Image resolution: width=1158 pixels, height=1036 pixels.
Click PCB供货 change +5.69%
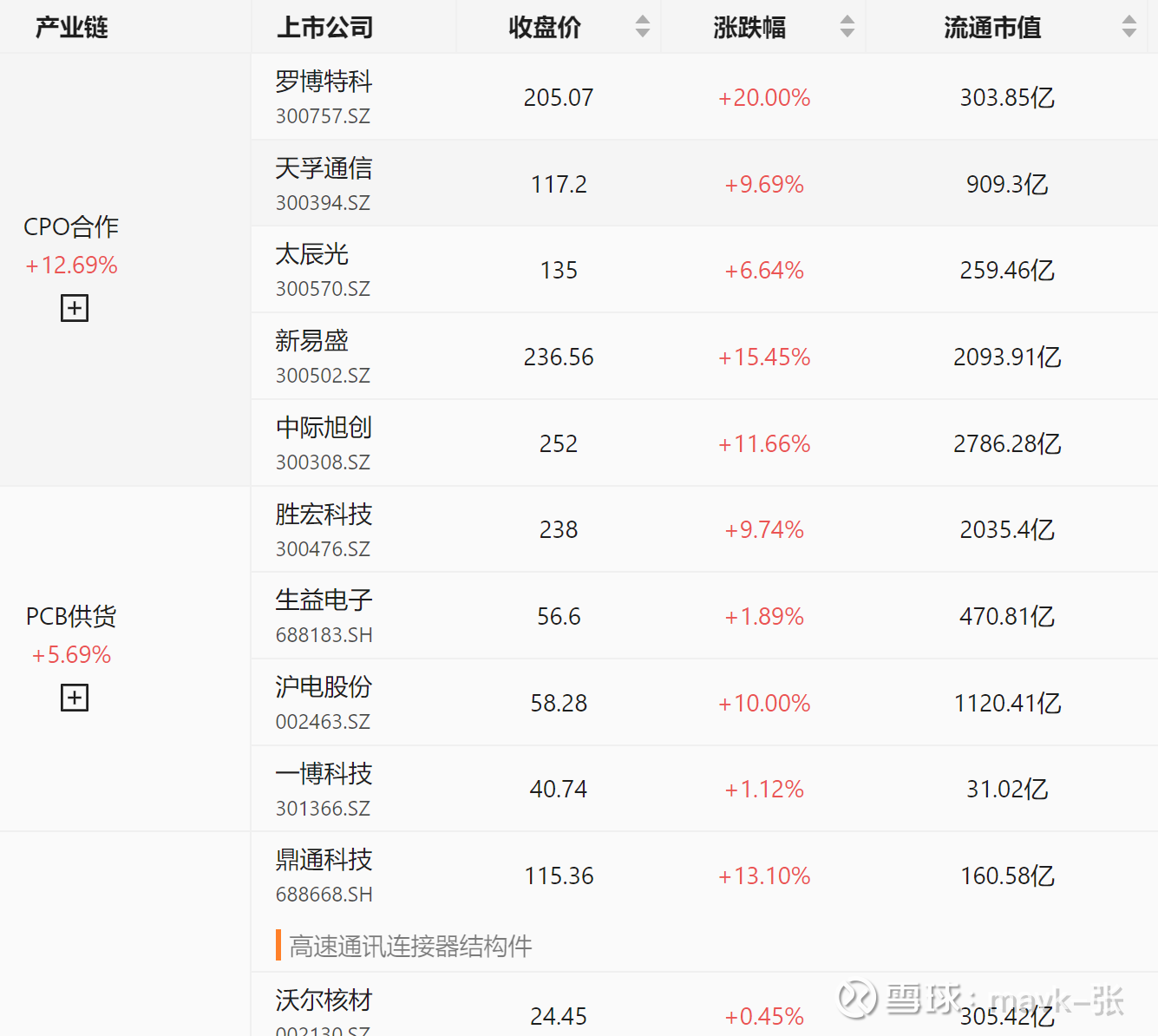[71, 655]
